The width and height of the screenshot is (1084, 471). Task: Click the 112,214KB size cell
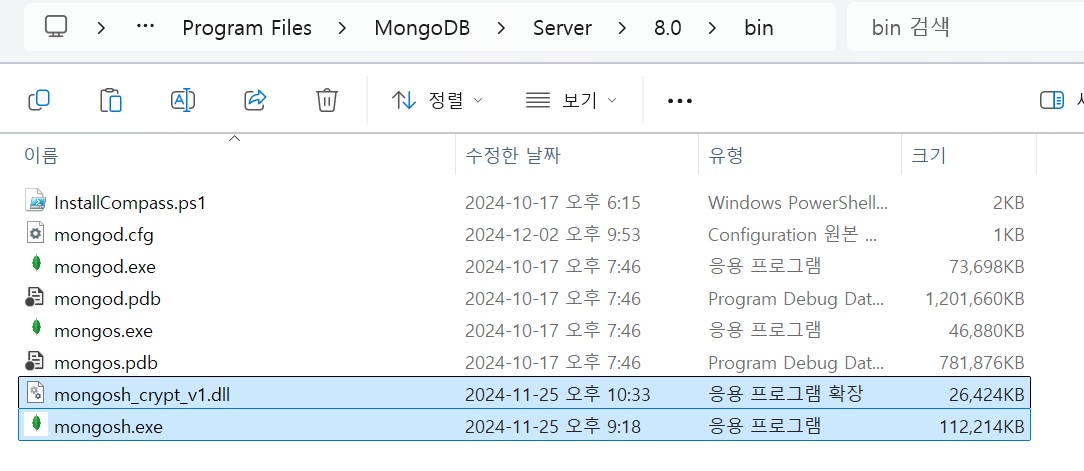tap(982, 427)
